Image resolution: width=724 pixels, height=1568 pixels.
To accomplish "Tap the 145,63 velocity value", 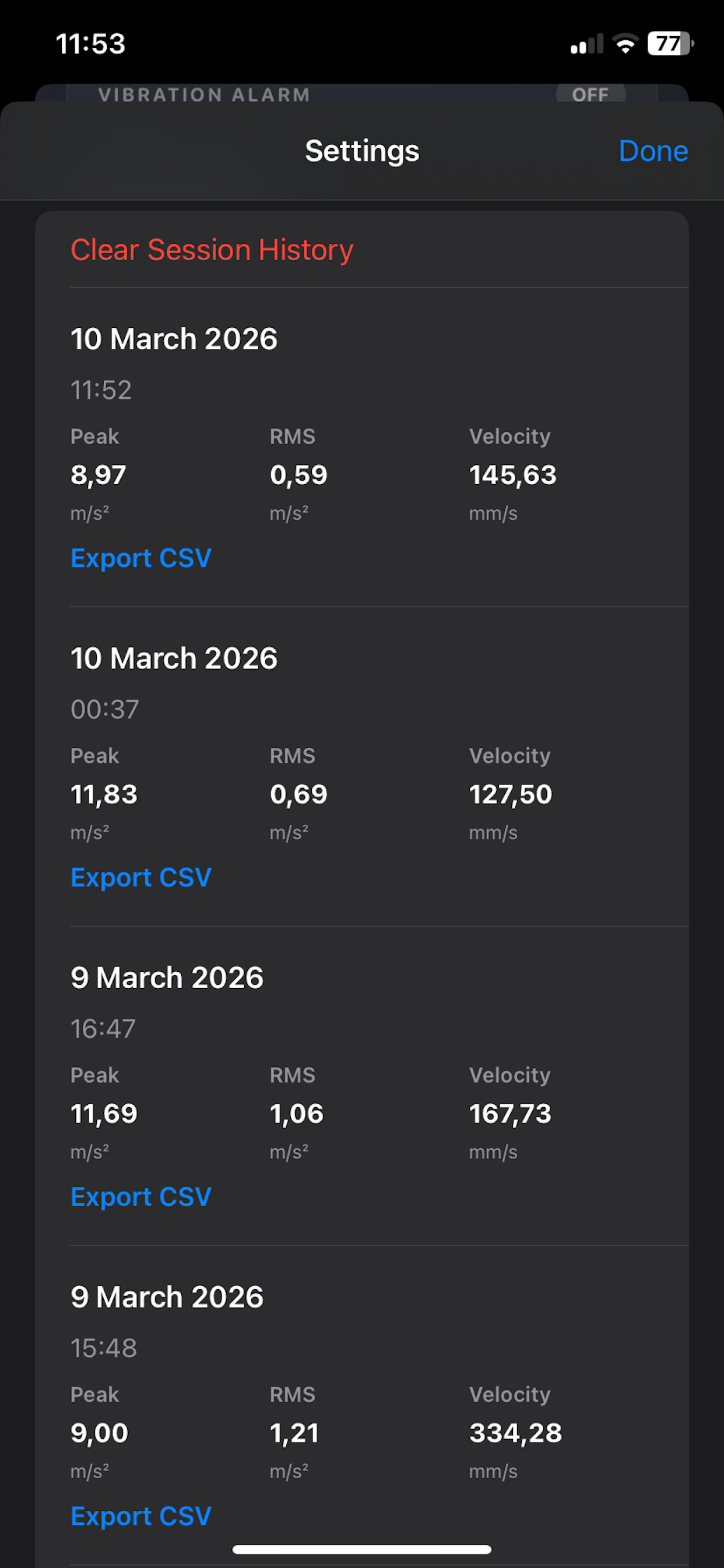I will click(x=512, y=475).
